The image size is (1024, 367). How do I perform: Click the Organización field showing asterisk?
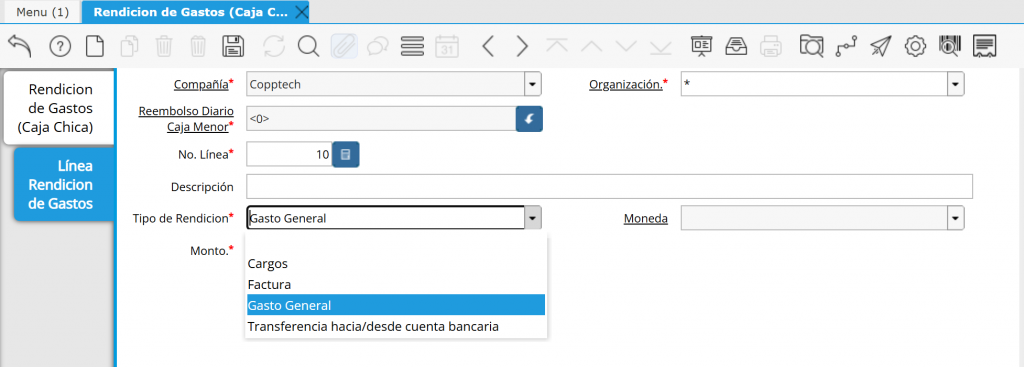click(x=814, y=84)
